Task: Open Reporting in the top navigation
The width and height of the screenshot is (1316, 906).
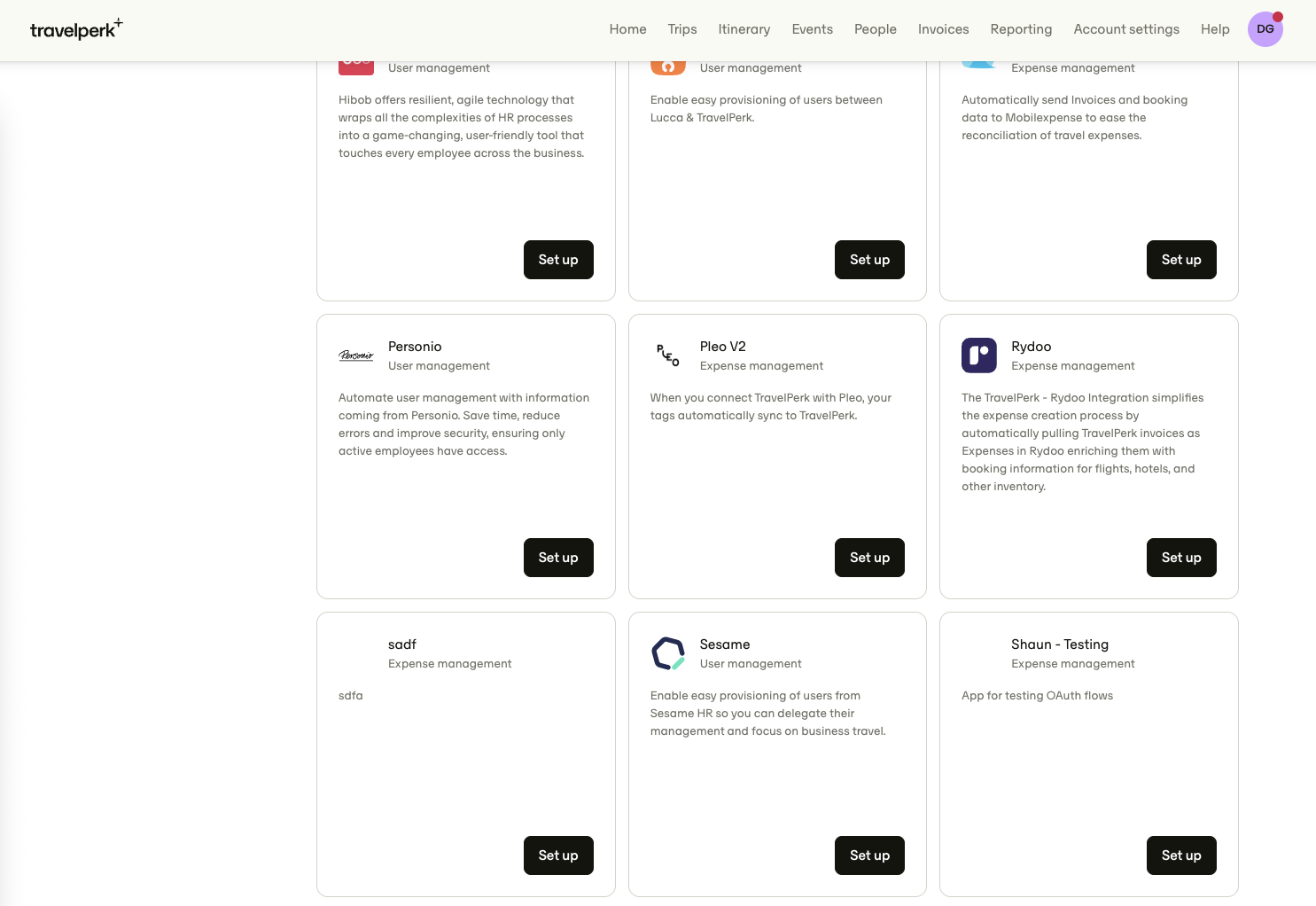Action: (x=1022, y=29)
